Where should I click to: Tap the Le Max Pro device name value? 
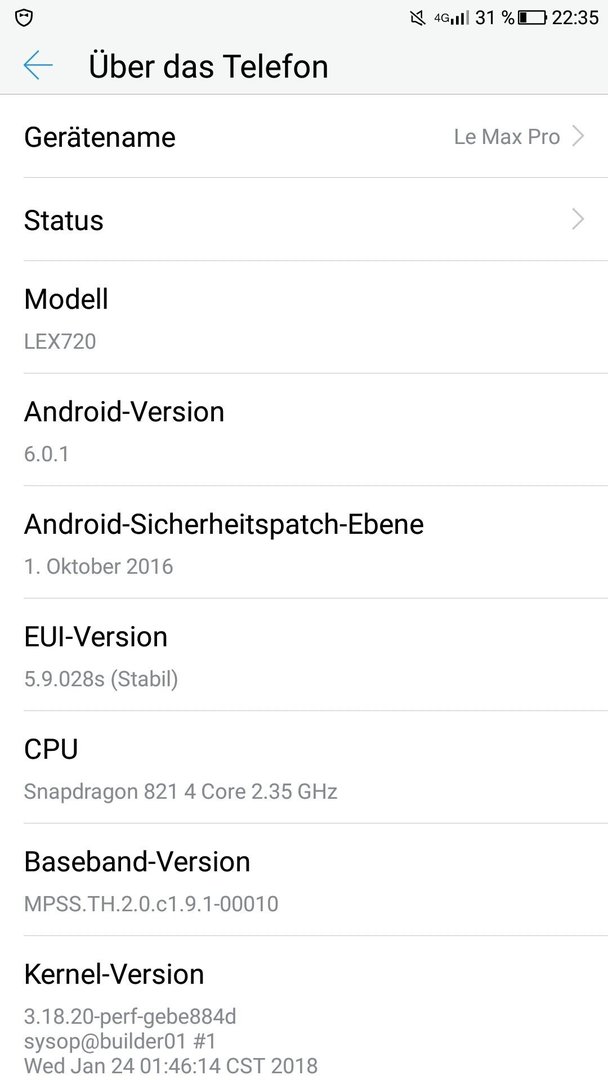[x=507, y=137]
